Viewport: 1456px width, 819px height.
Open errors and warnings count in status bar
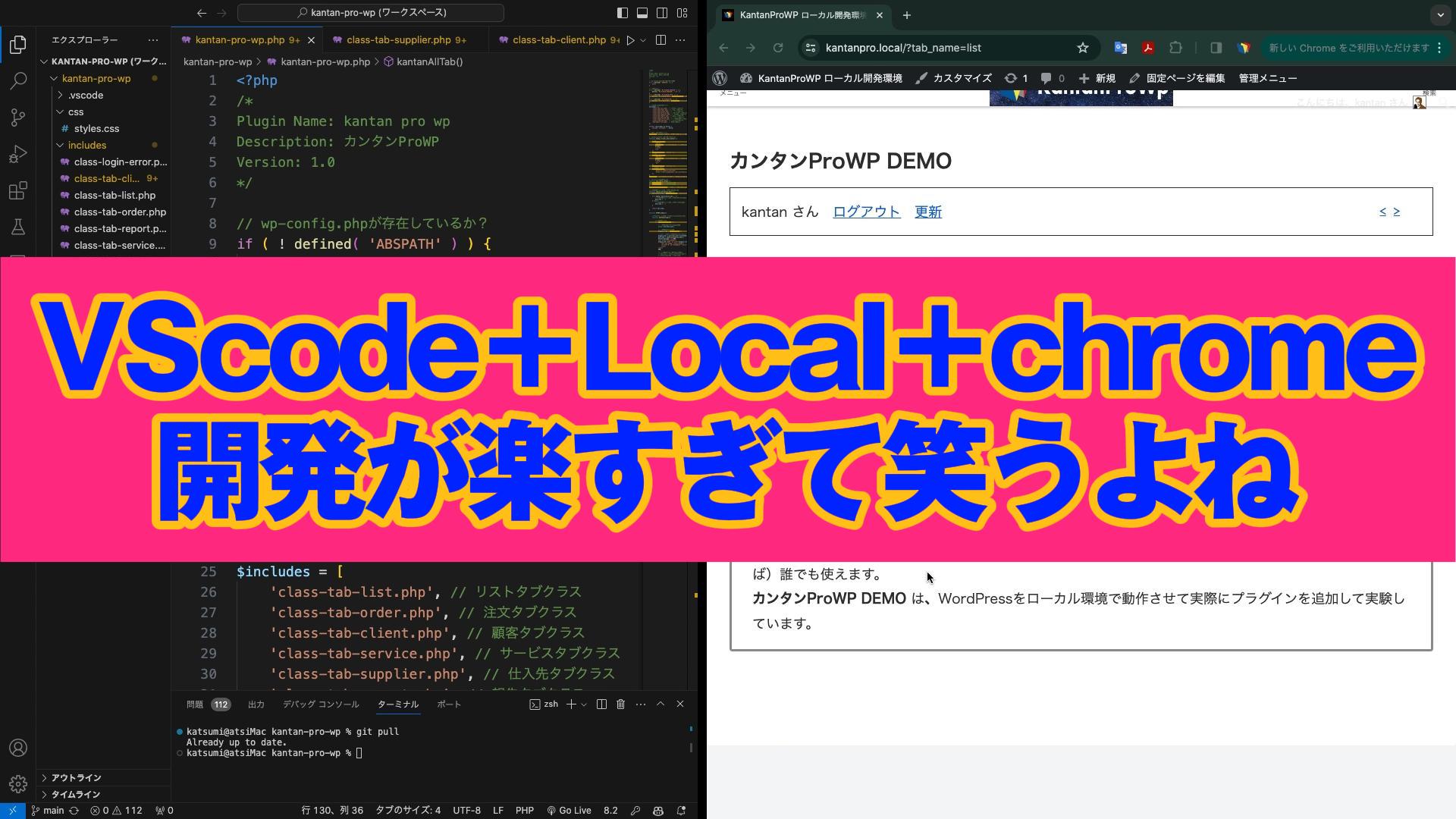(x=116, y=810)
